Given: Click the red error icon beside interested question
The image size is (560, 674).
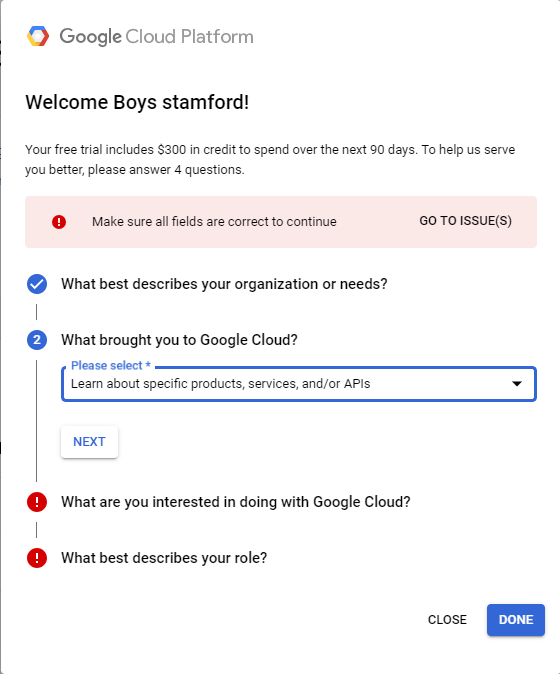Looking at the screenshot, I should 37,502.
